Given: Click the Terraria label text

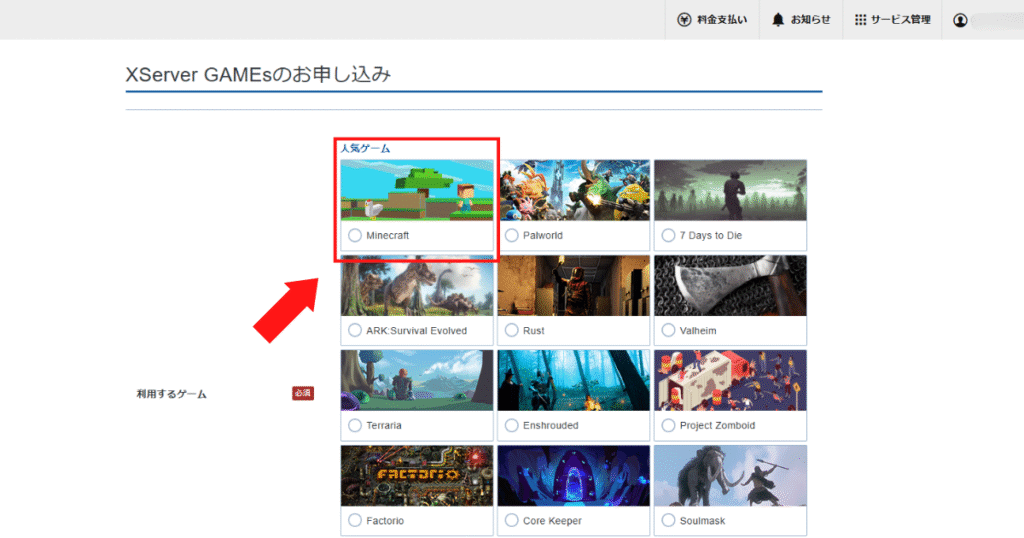Looking at the screenshot, I should click(x=383, y=425).
